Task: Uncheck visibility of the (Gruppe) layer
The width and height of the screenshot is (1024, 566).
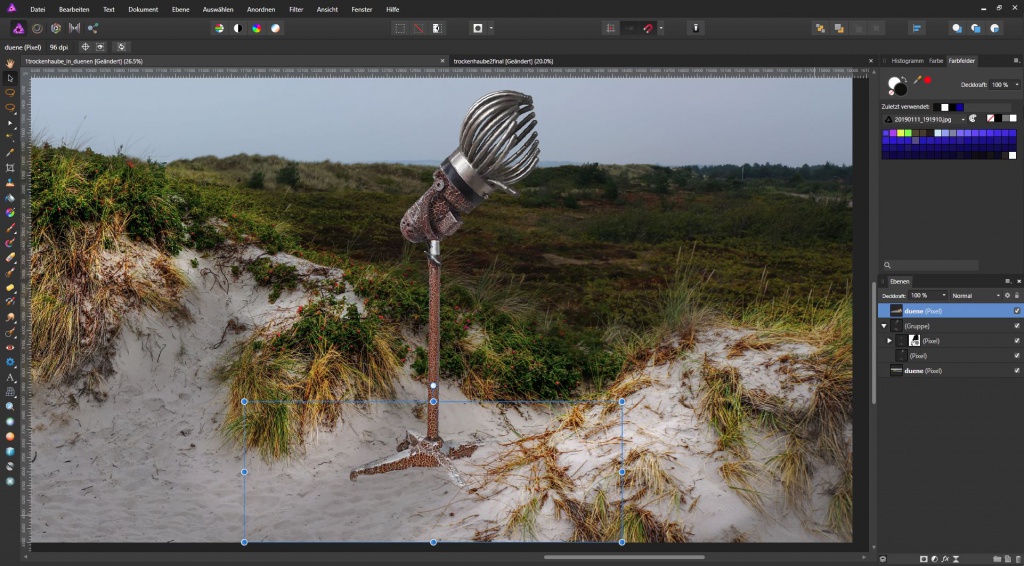Action: click(x=1017, y=326)
